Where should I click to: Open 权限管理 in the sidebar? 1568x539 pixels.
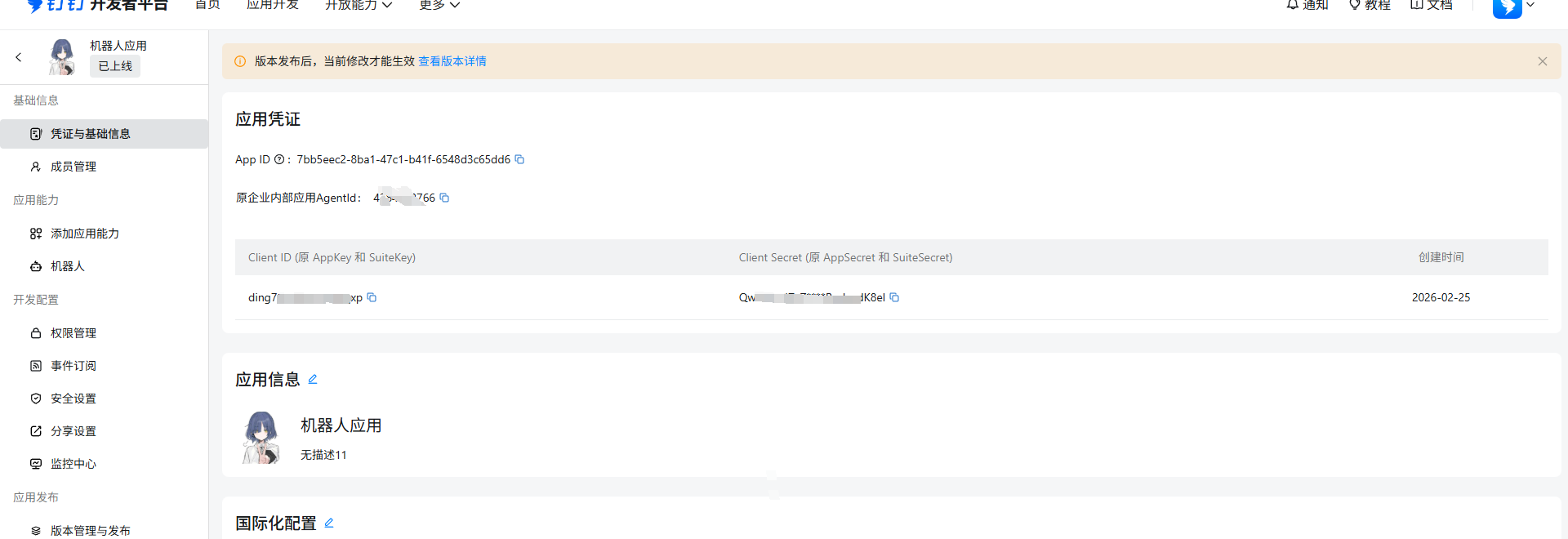tap(73, 333)
